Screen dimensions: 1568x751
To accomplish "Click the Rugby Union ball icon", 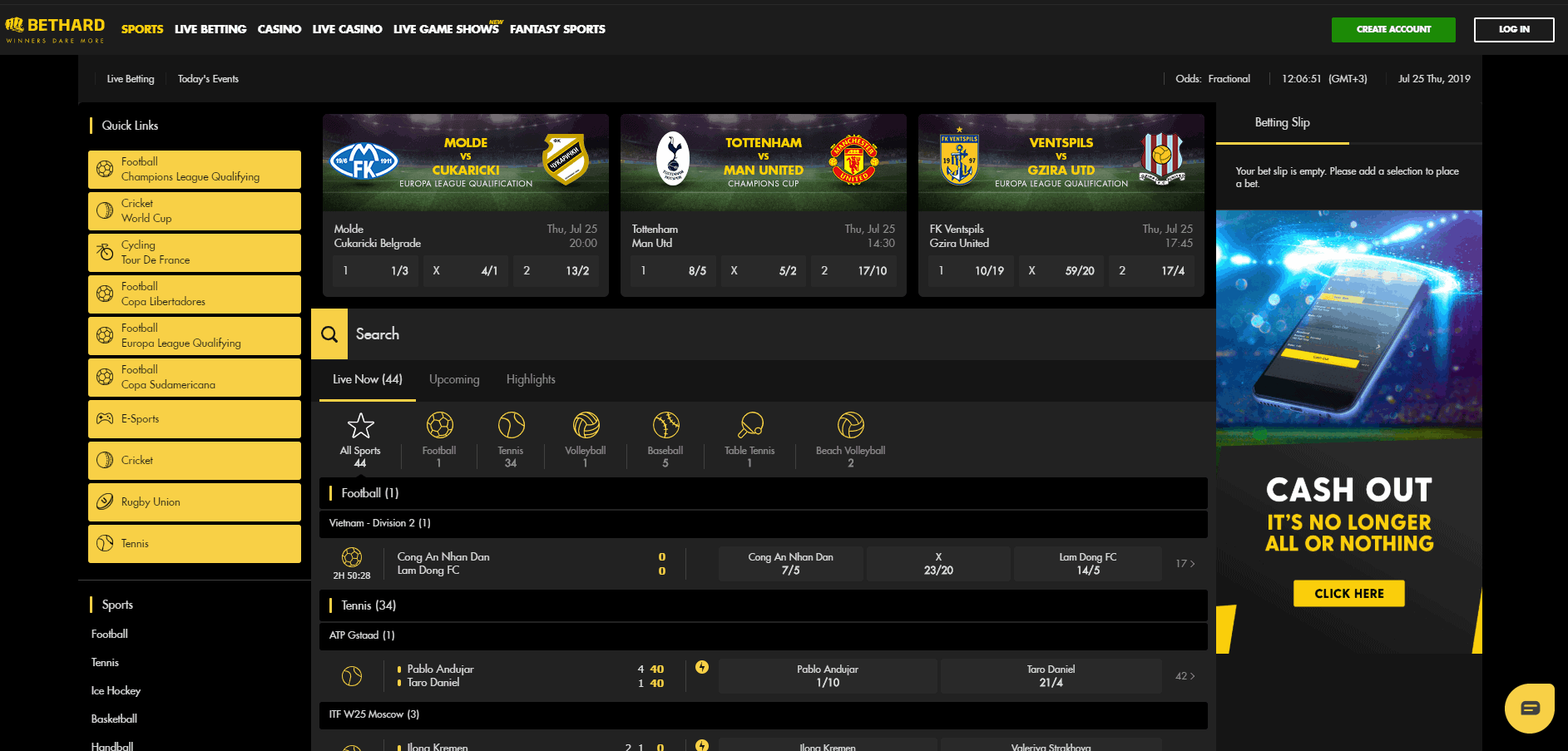I will pyautogui.click(x=105, y=501).
